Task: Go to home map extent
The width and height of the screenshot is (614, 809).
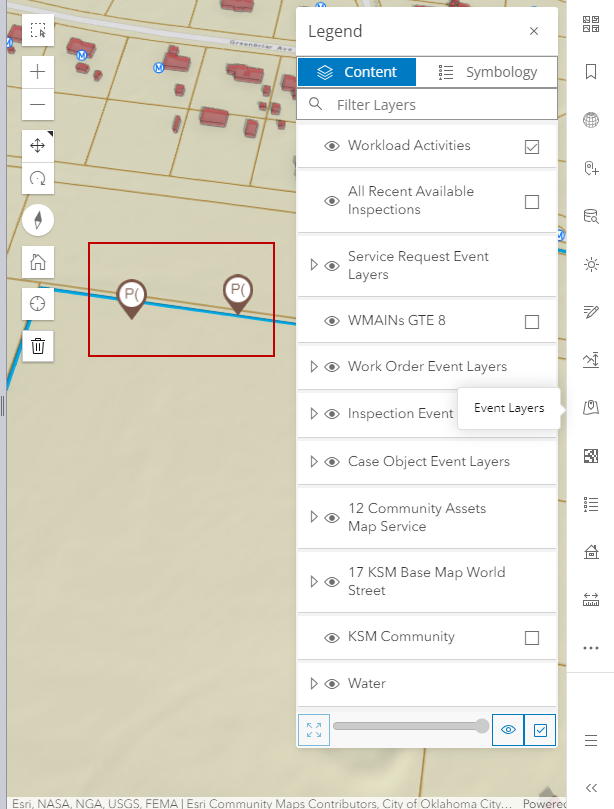Action: pyautogui.click(x=38, y=263)
